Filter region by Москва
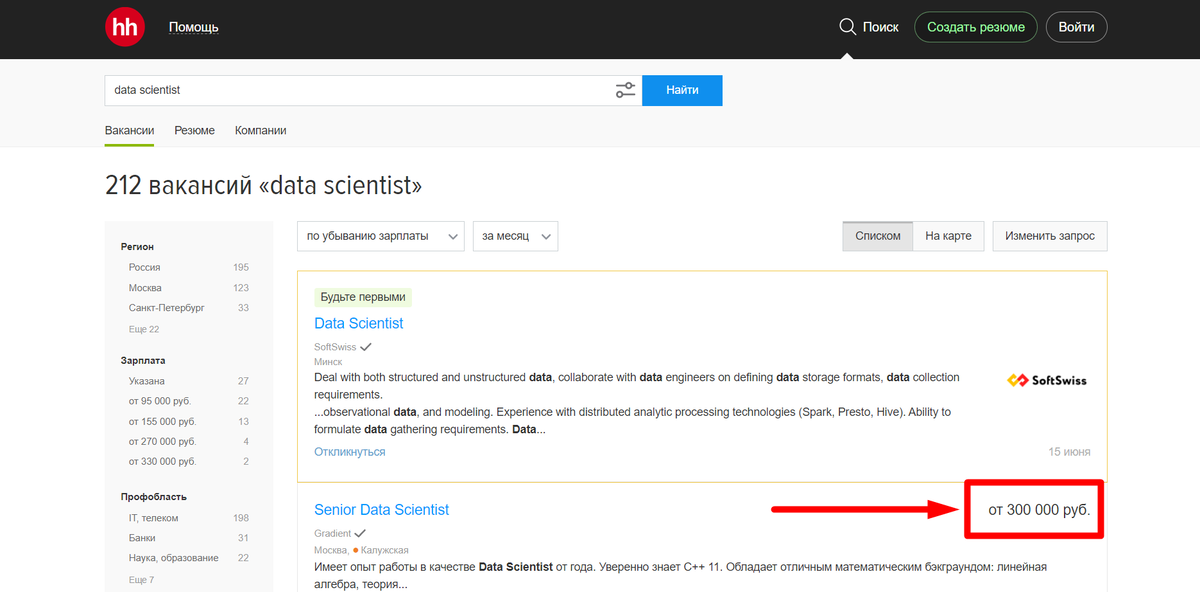The width and height of the screenshot is (1200, 592). [x=145, y=288]
